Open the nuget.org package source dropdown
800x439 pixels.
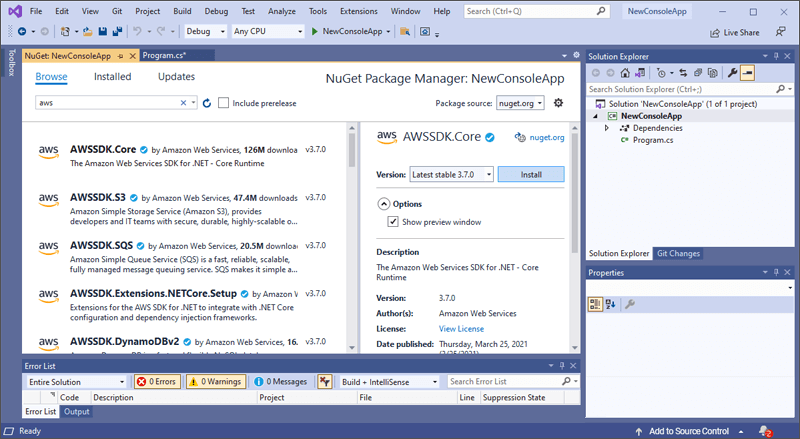(520, 103)
